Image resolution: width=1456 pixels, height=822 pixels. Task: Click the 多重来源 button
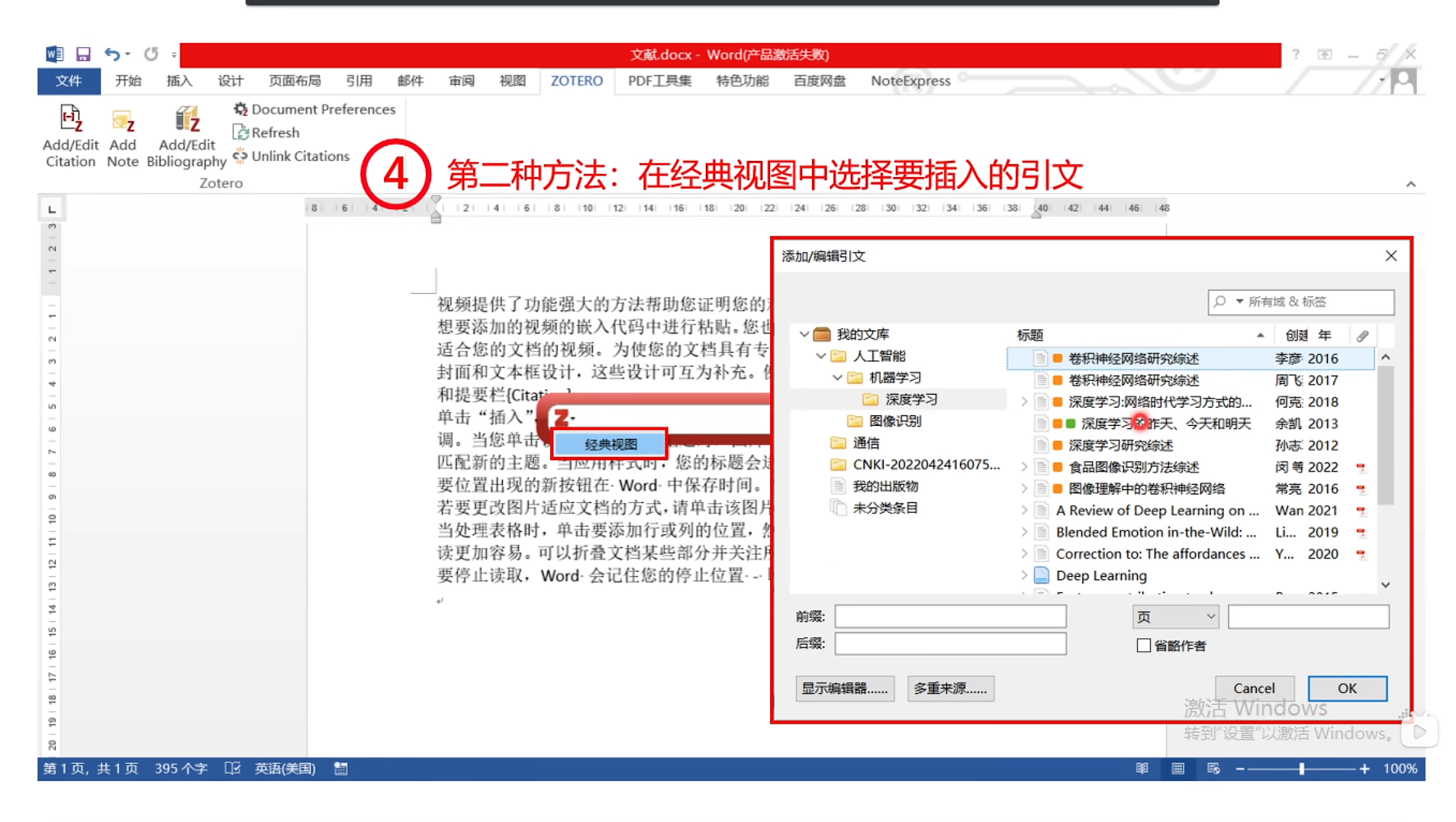(950, 688)
